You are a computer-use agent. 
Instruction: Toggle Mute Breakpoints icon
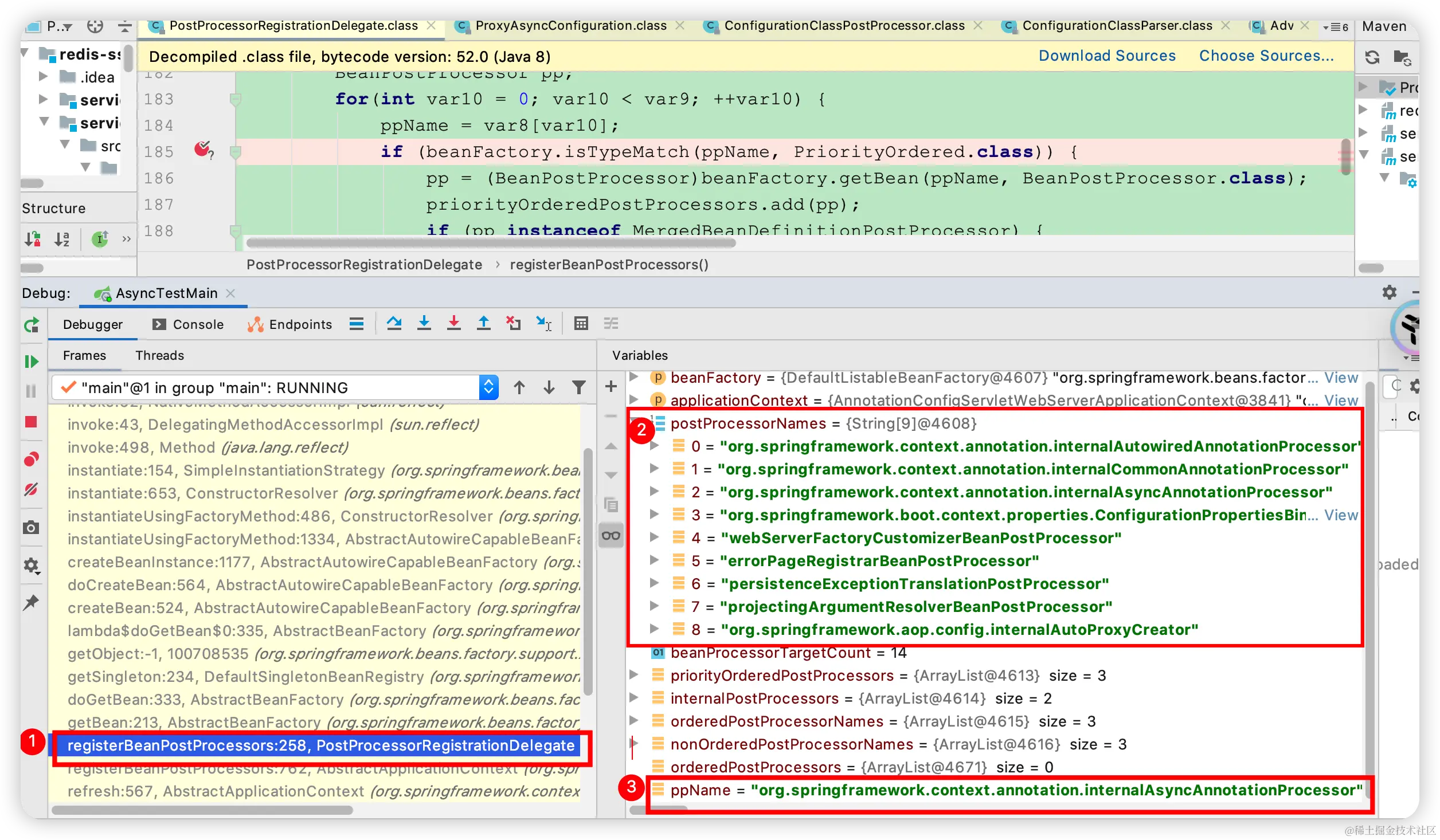(32, 490)
